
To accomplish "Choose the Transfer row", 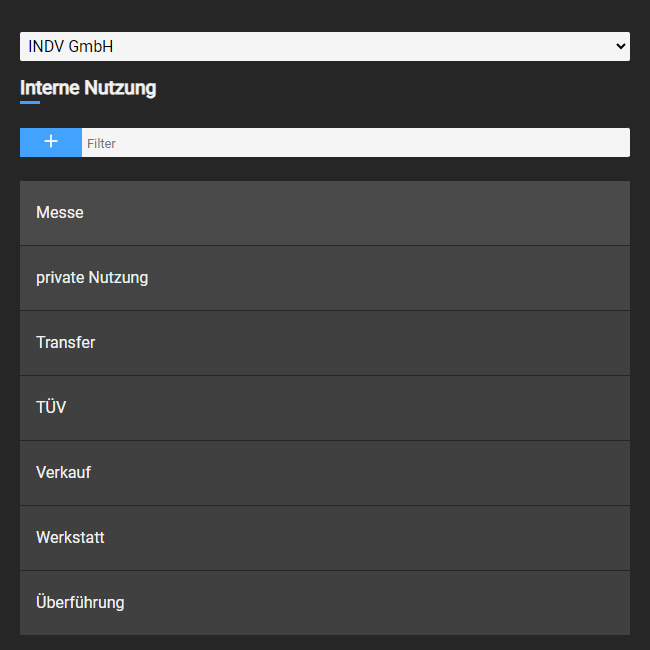I will point(325,343).
